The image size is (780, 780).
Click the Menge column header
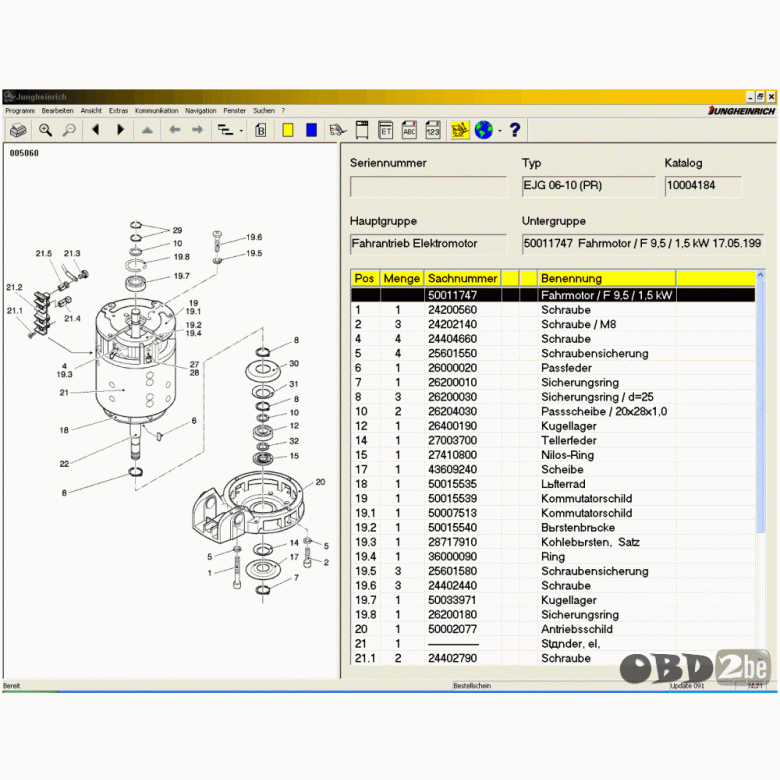tap(402, 279)
